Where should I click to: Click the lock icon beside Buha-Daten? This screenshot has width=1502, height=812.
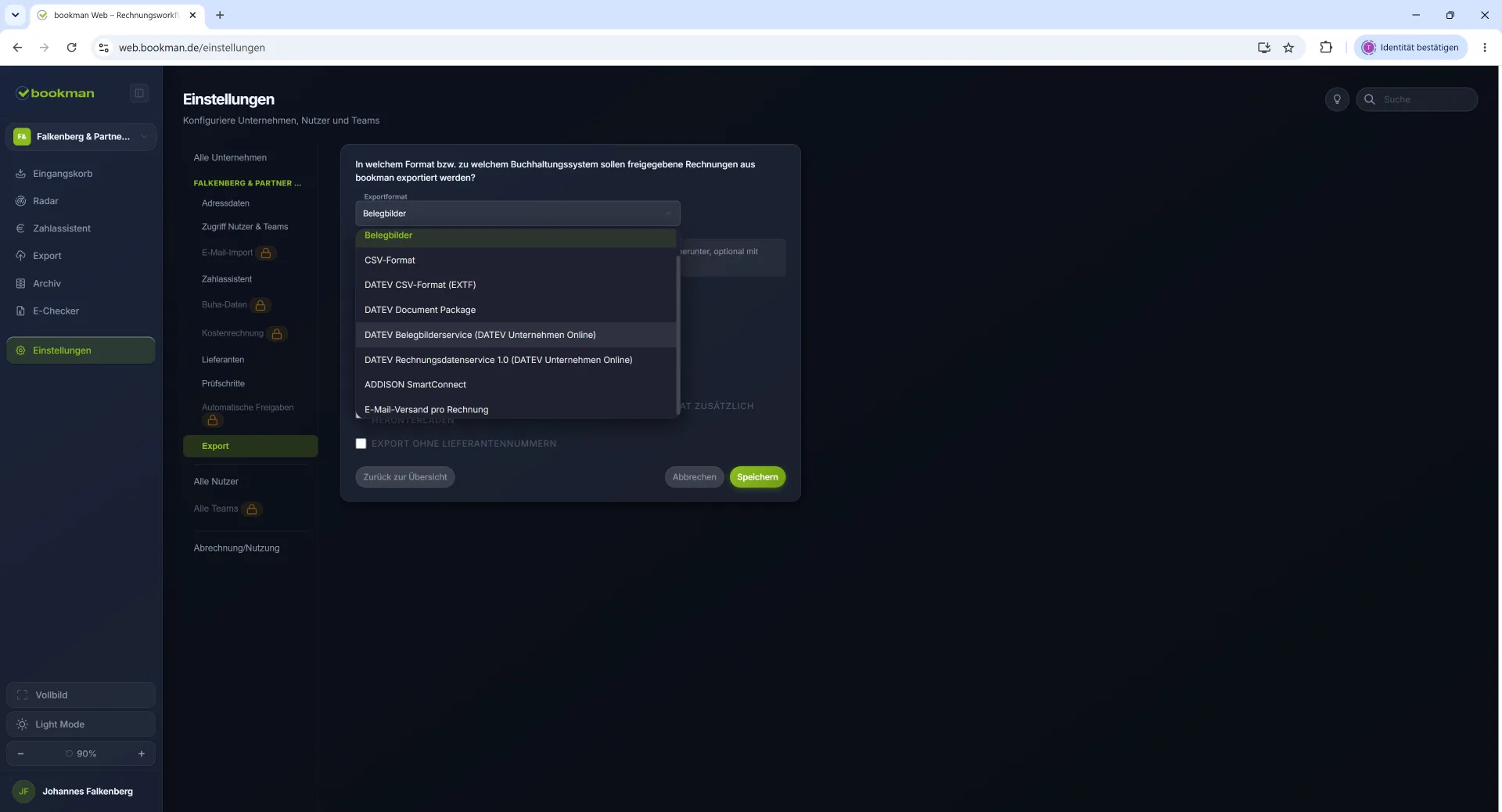[x=261, y=305]
